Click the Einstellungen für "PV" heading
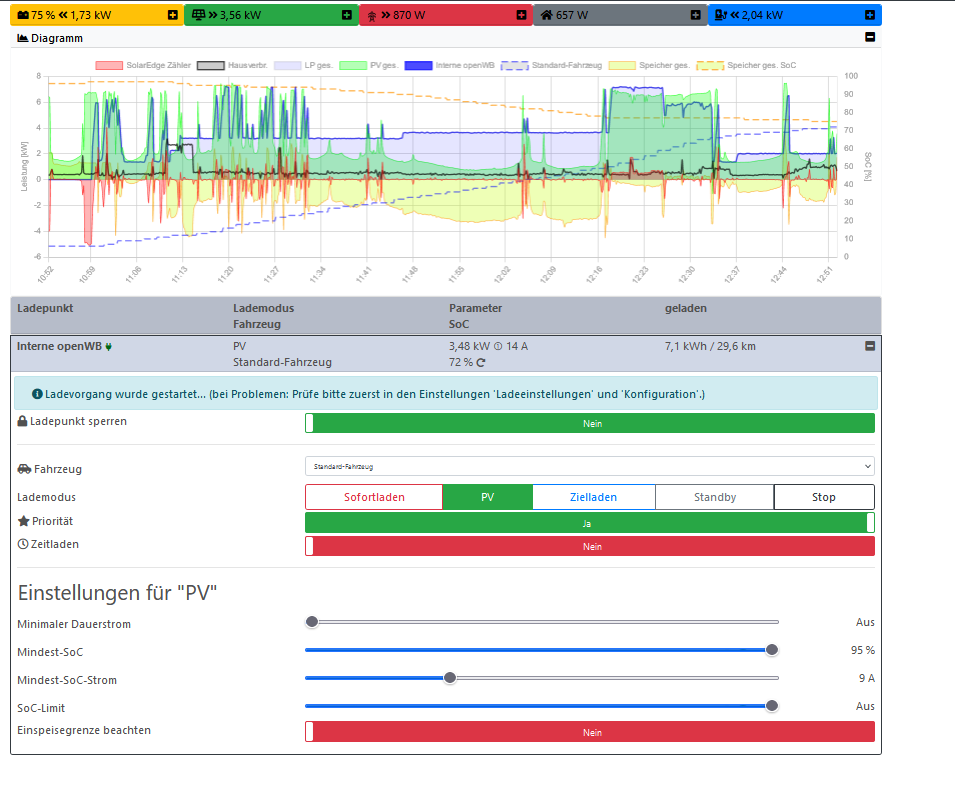The height and width of the screenshot is (785, 955). 117,593
